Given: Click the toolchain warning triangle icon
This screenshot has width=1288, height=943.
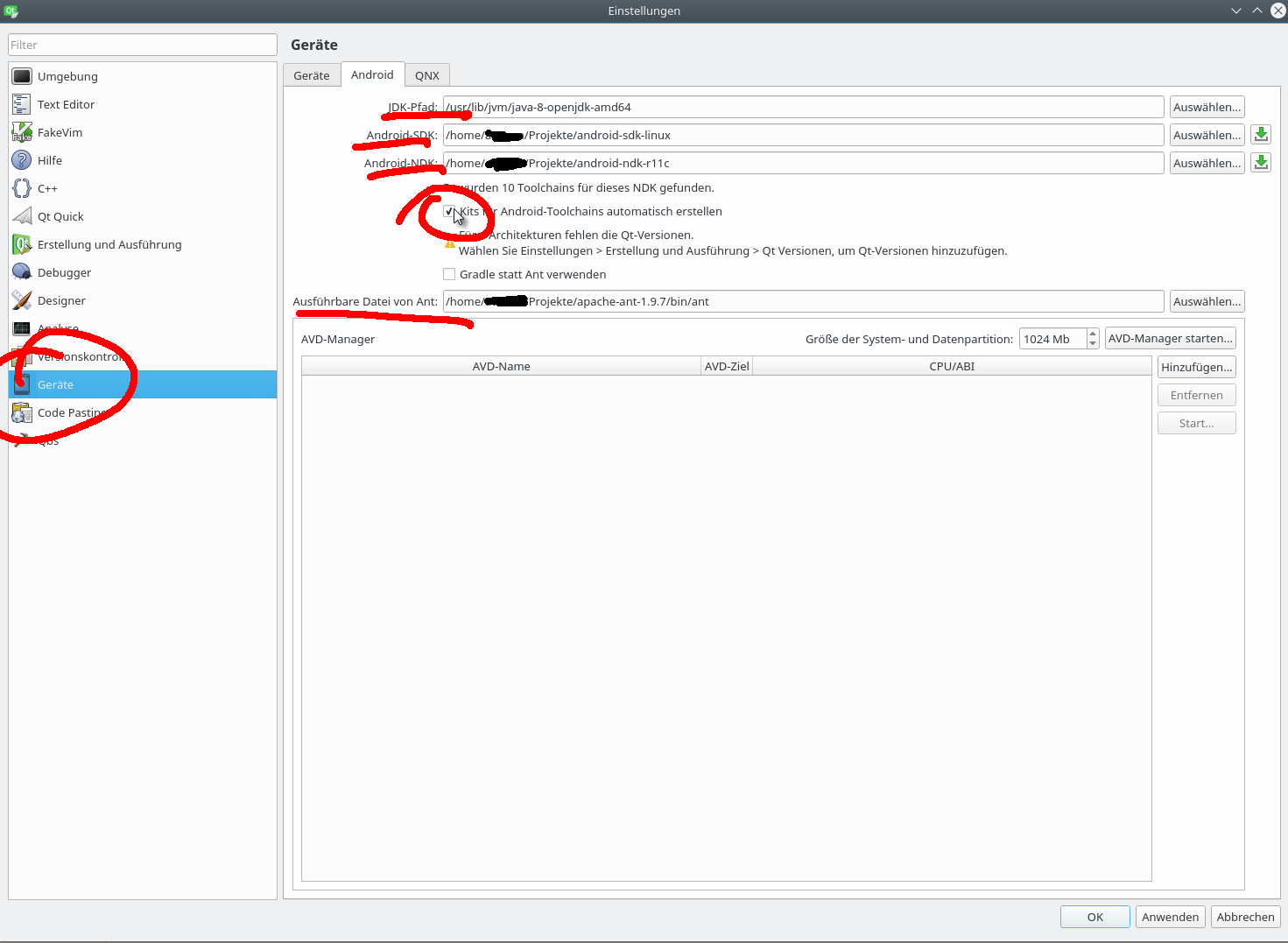Looking at the screenshot, I should coord(450,243).
